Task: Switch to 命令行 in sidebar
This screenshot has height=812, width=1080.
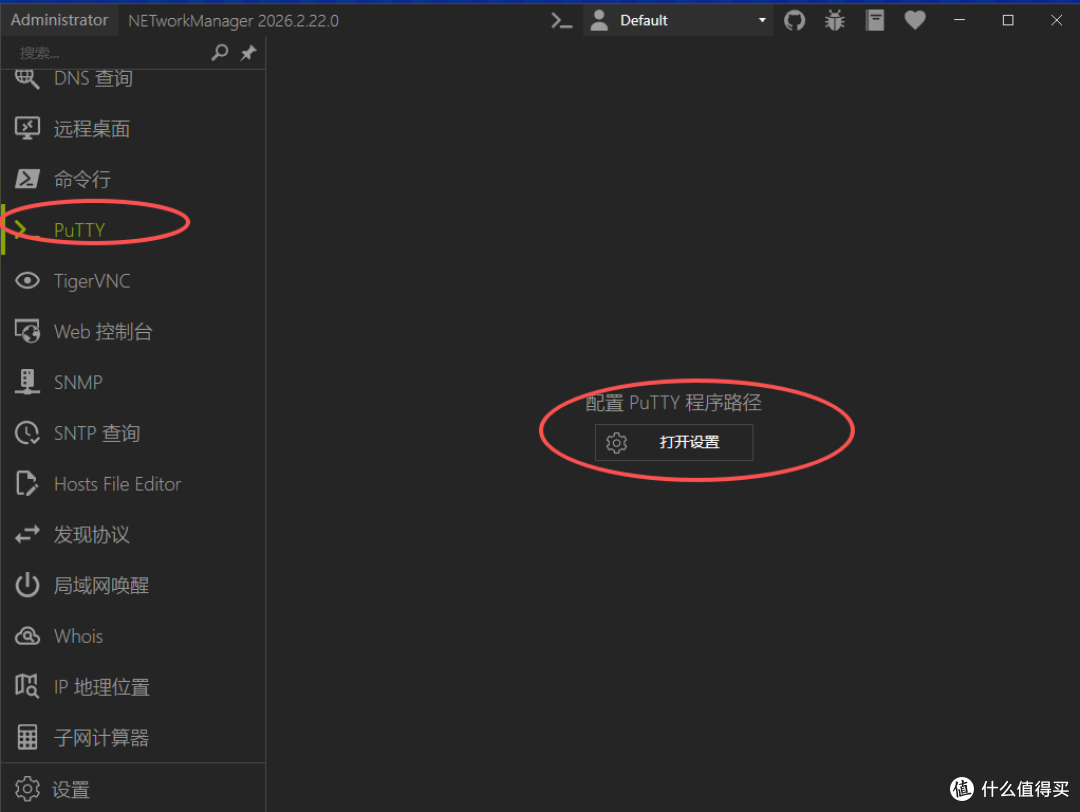Action: [x=133, y=179]
